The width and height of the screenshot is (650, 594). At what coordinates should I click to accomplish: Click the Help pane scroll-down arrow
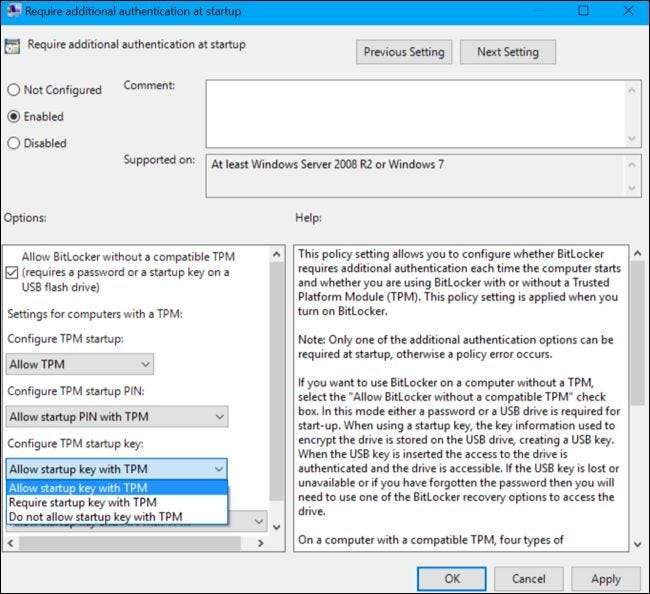point(638,543)
